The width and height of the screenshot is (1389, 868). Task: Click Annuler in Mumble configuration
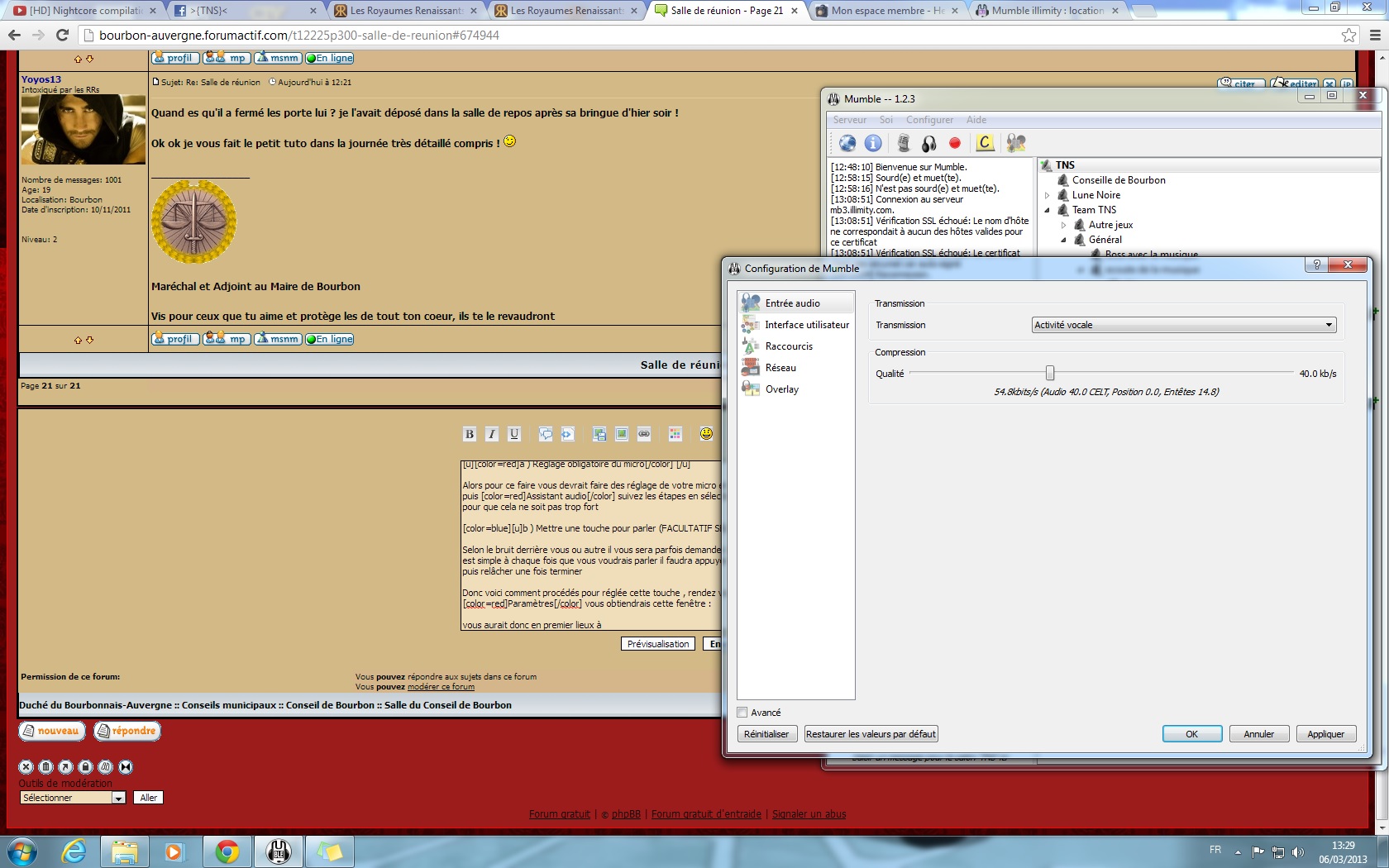click(1258, 734)
